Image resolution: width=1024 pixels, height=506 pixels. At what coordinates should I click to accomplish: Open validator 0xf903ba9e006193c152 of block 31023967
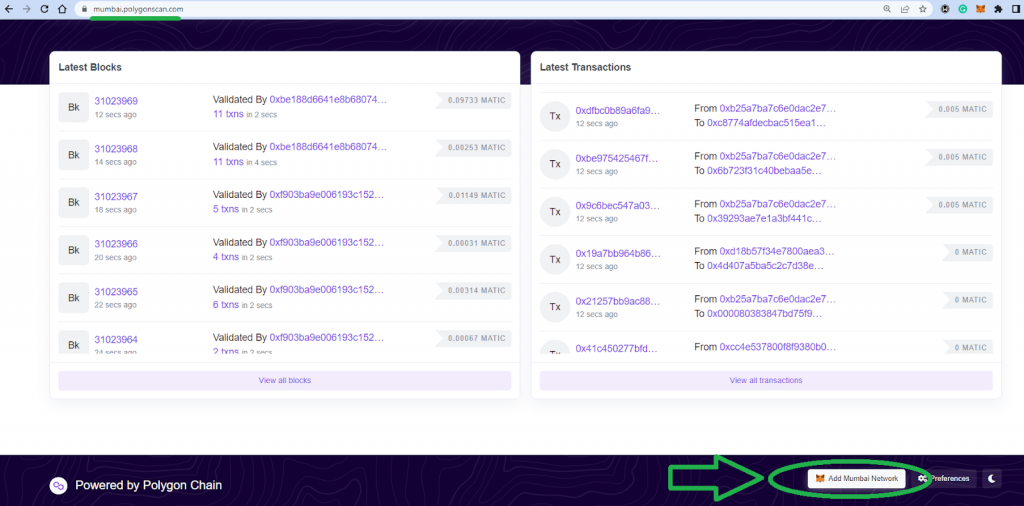click(x=327, y=195)
